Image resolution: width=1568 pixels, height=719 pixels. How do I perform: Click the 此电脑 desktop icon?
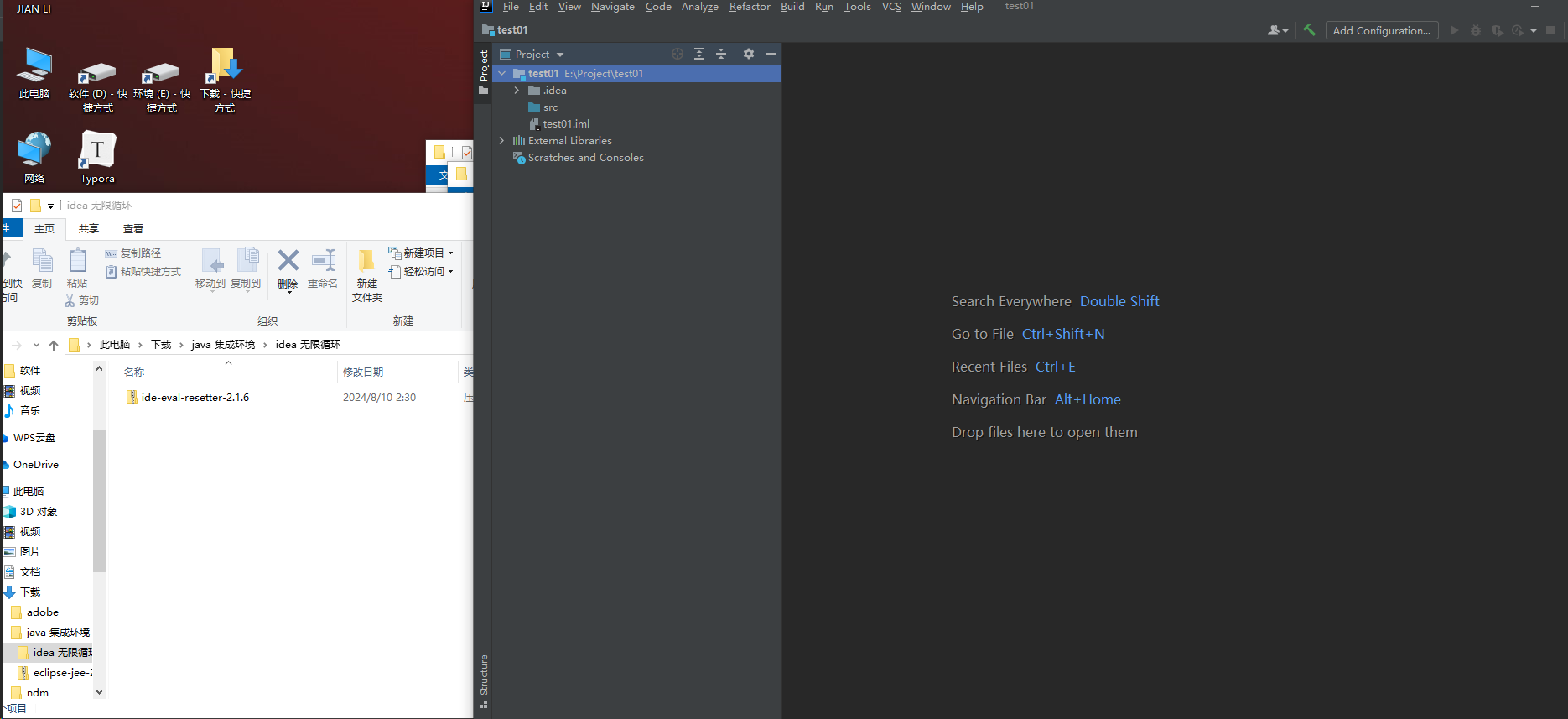[34, 74]
